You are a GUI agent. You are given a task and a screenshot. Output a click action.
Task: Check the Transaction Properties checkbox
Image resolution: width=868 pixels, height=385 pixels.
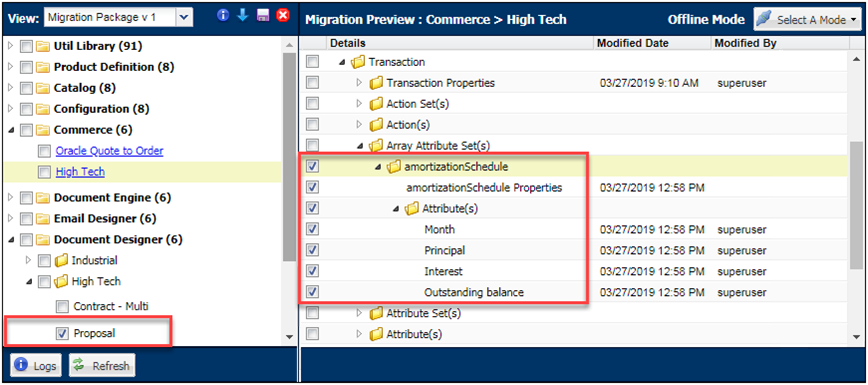[x=313, y=83]
